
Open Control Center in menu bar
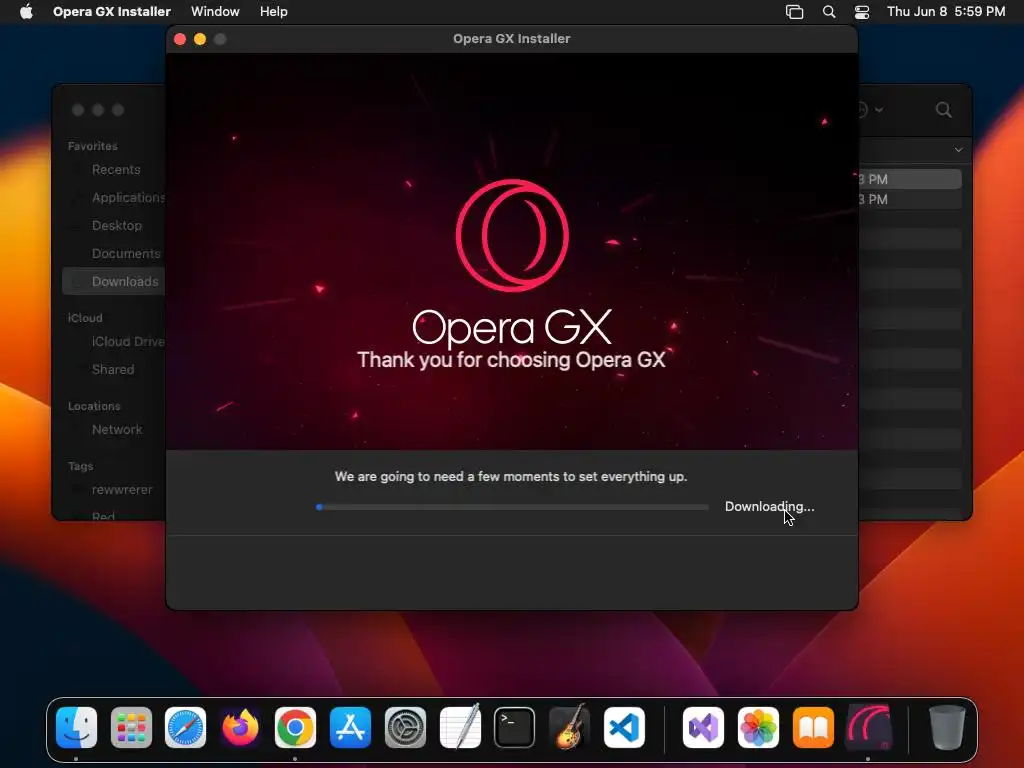[x=862, y=12]
